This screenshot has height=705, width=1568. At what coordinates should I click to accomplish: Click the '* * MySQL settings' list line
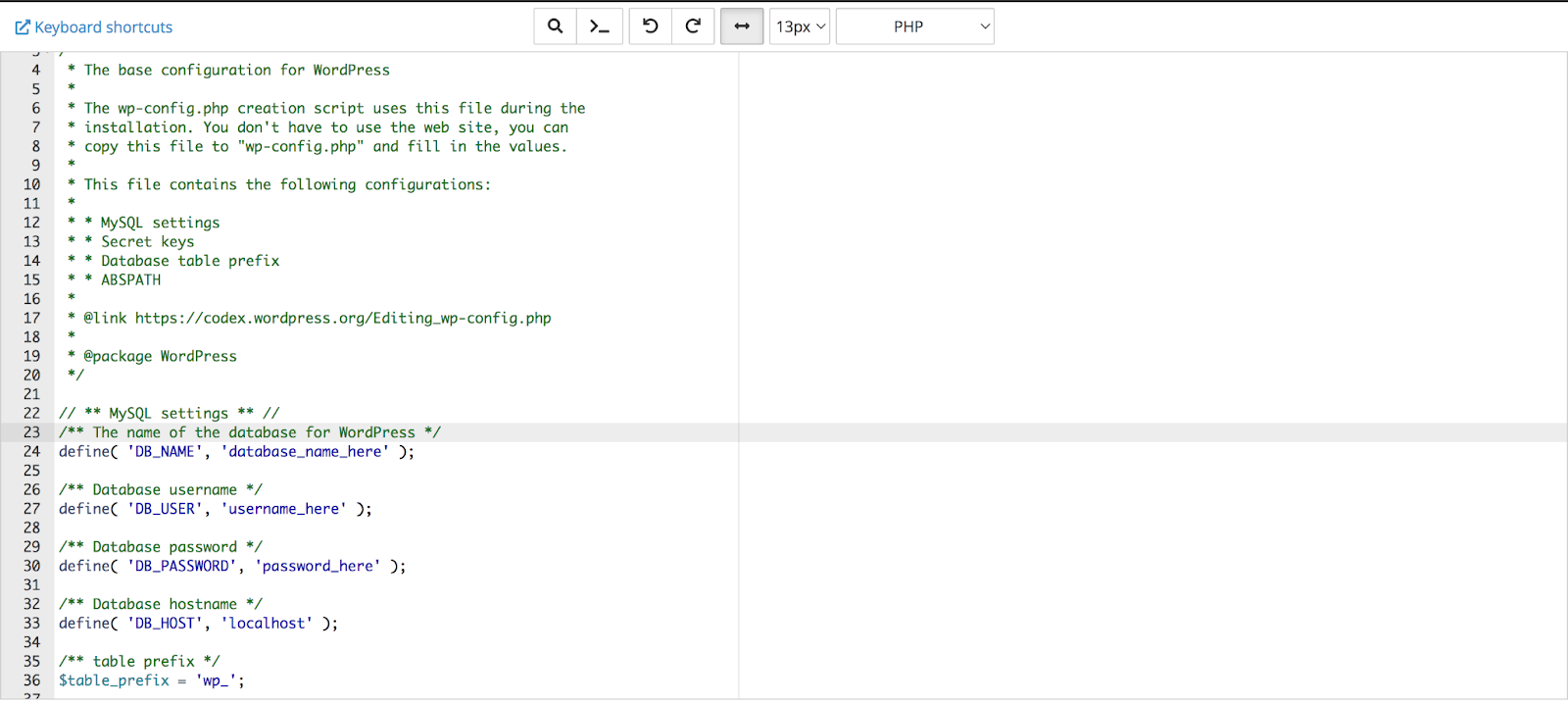[143, 224]
